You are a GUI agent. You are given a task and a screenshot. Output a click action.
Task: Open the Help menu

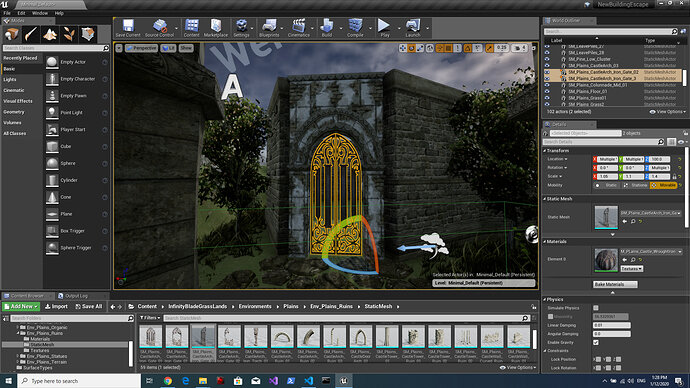(x=59, y=13)
